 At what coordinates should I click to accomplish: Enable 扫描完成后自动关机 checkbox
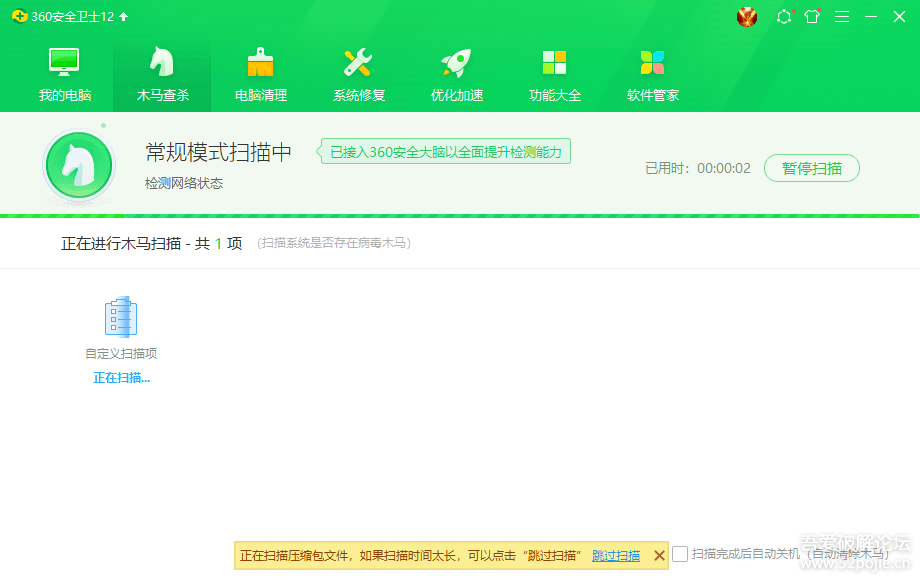point(680,554)
